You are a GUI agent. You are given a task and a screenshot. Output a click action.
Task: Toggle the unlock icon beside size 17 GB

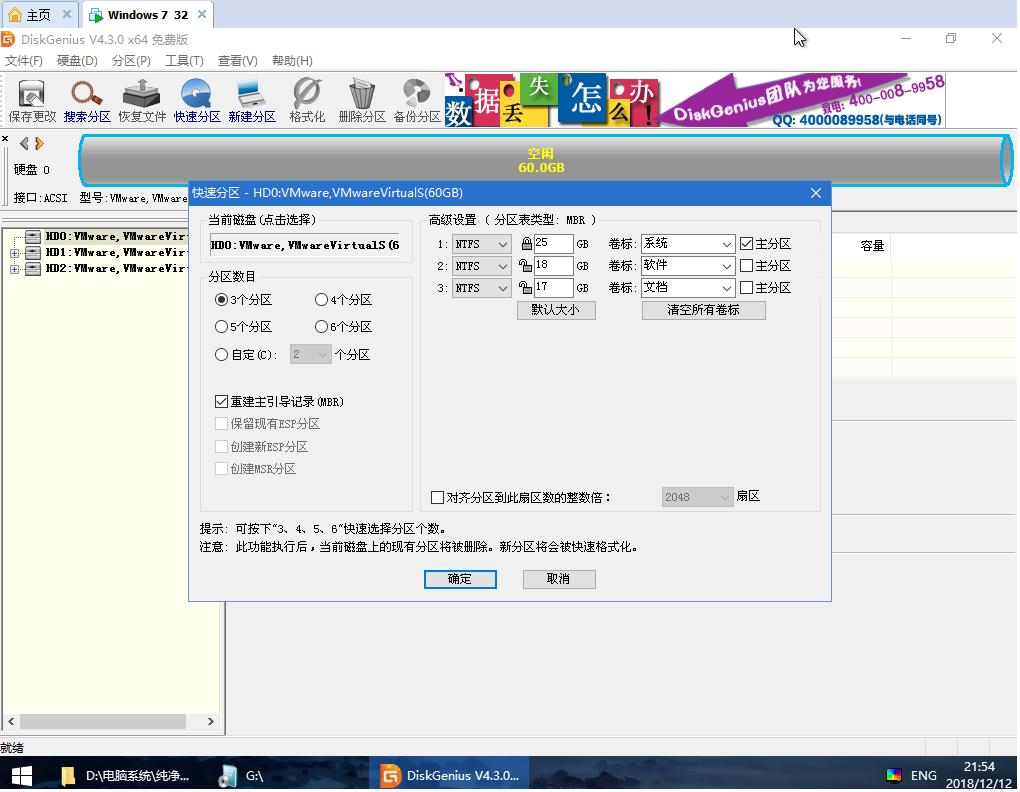click(526, 287)
